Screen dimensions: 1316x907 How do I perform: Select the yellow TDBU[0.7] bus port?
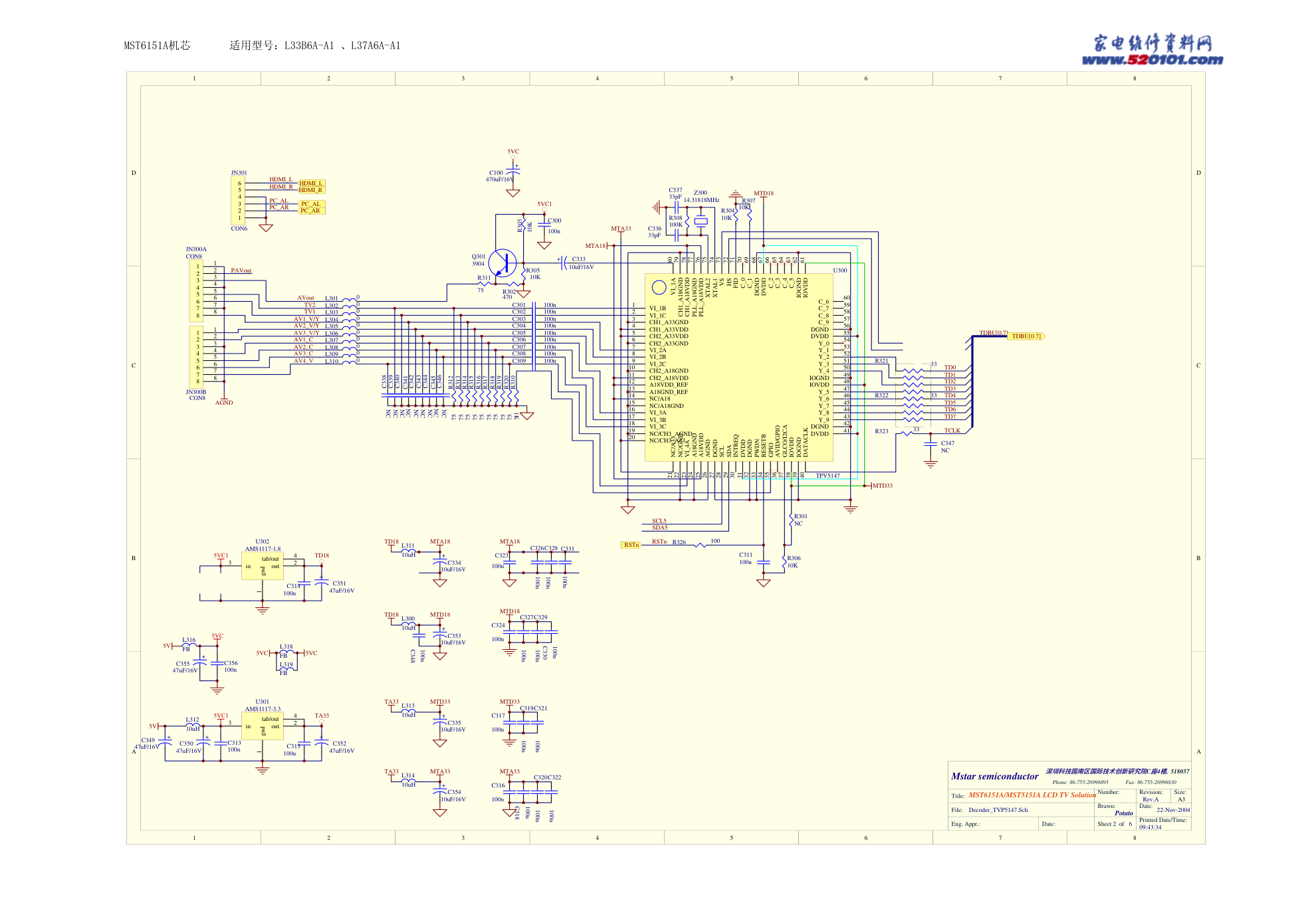1027,336
